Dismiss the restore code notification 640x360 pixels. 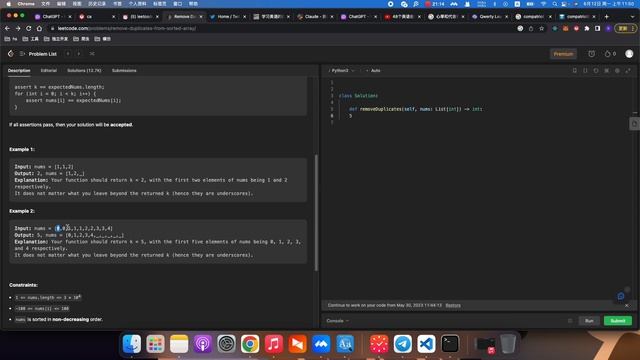(627, 305)
